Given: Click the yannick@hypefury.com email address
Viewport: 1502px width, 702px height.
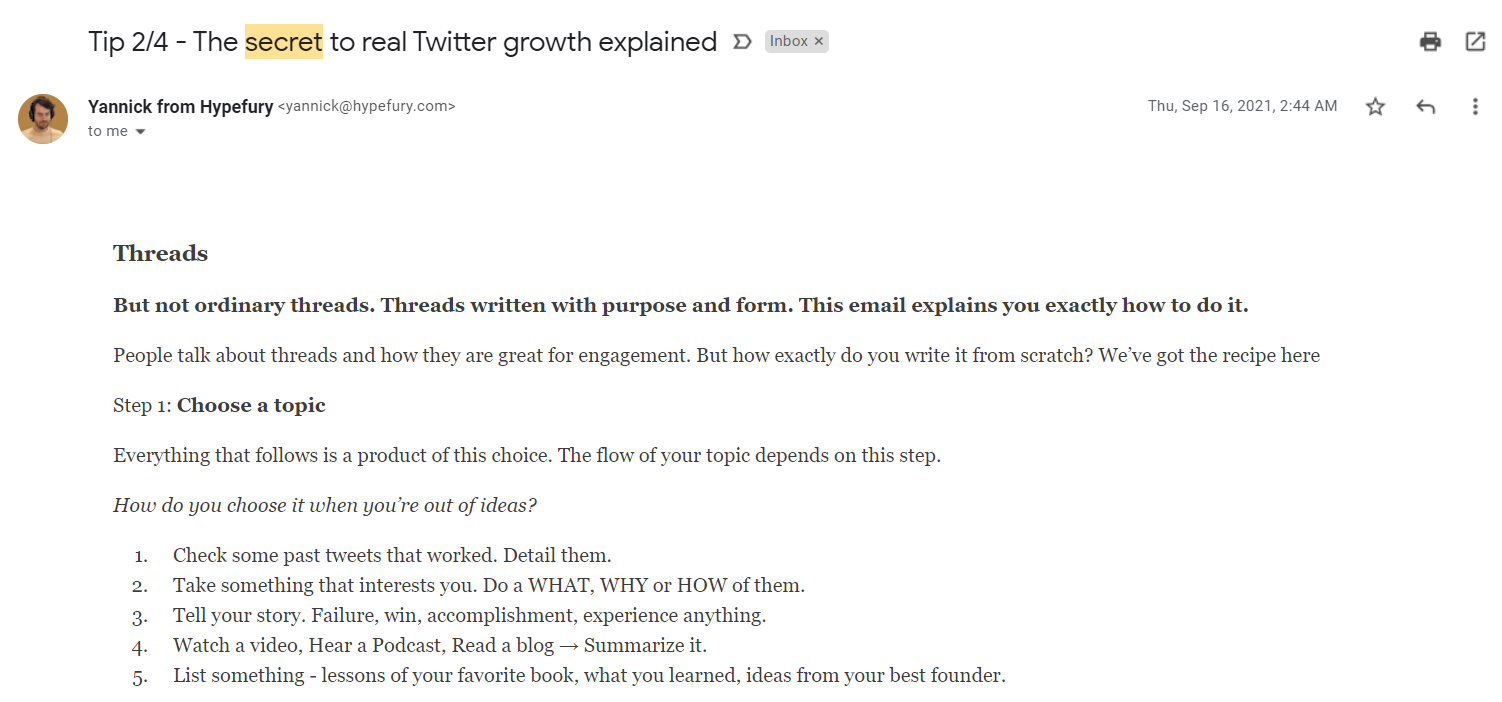Looking at the screenshot, I should click(x=366, y=106).
